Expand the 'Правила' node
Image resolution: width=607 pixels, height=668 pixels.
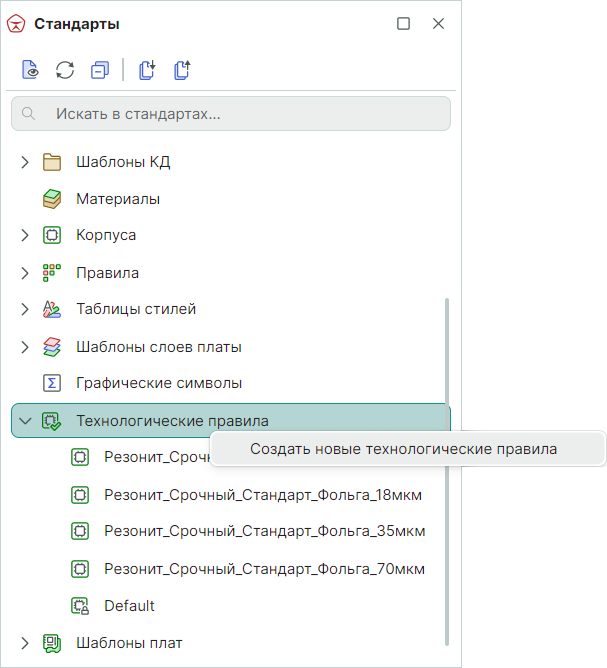(26, 273)
